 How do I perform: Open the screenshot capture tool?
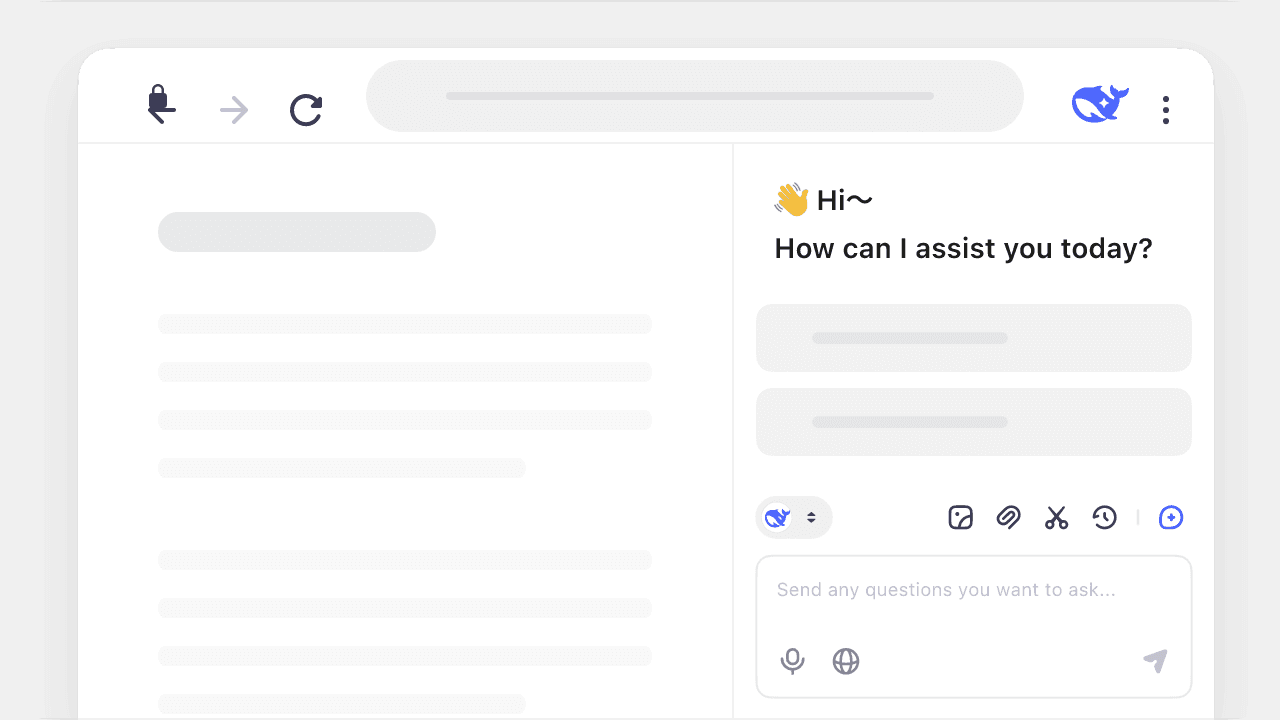click(x=960, y=518)
